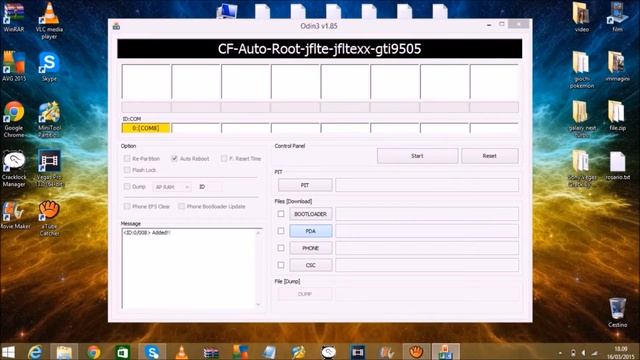
Task: Click the CSC file path field
Action: pos(427,265)
